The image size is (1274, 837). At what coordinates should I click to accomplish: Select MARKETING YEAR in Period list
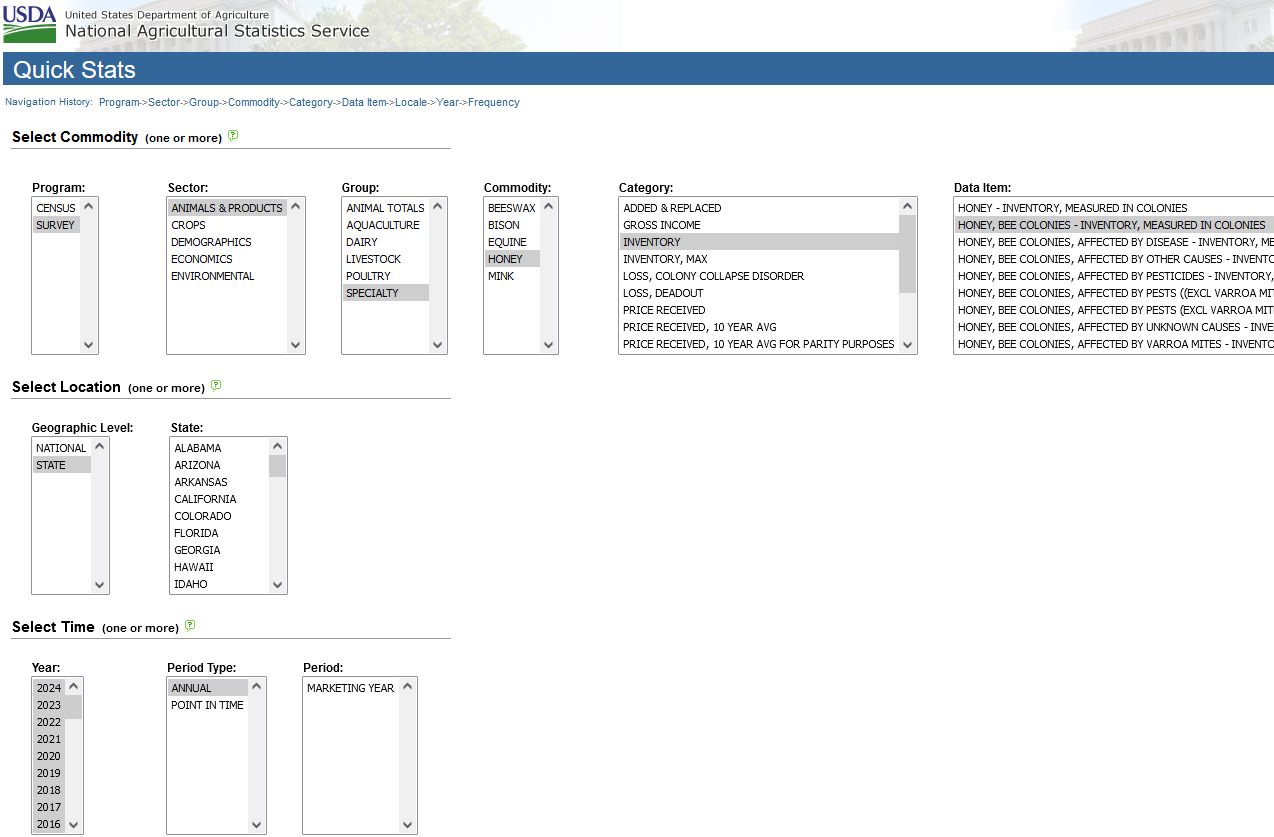[350, 688]
